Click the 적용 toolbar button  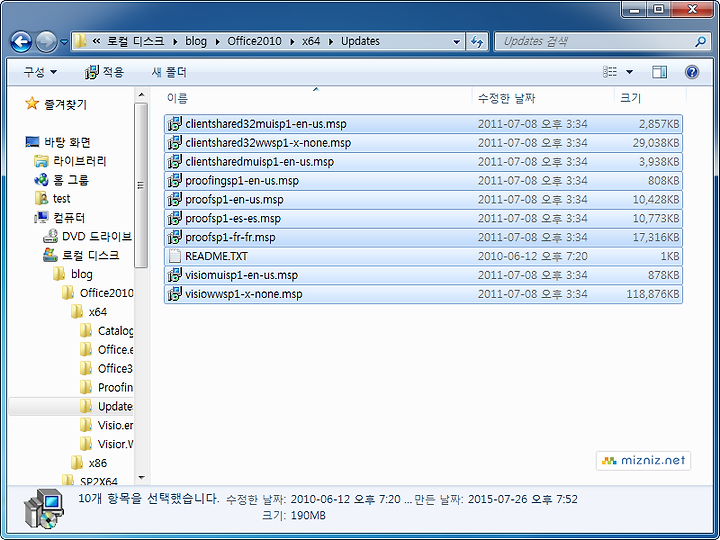[x=104, y=72]
